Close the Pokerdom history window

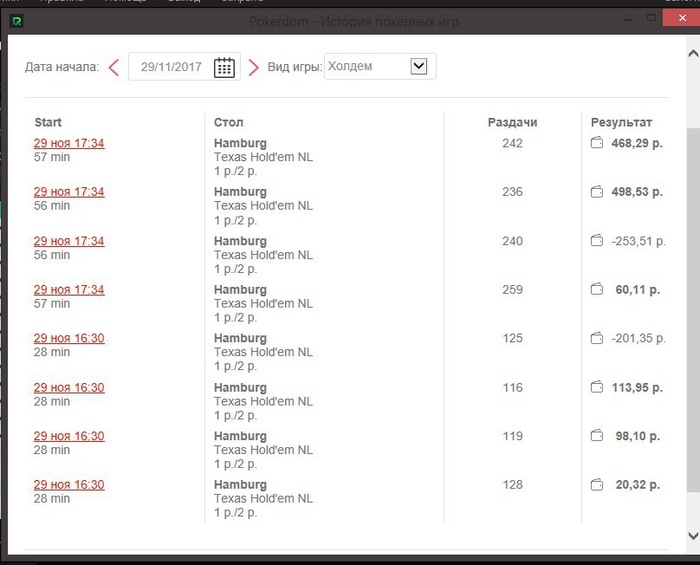pyautogui.click(x=682, y=18)
